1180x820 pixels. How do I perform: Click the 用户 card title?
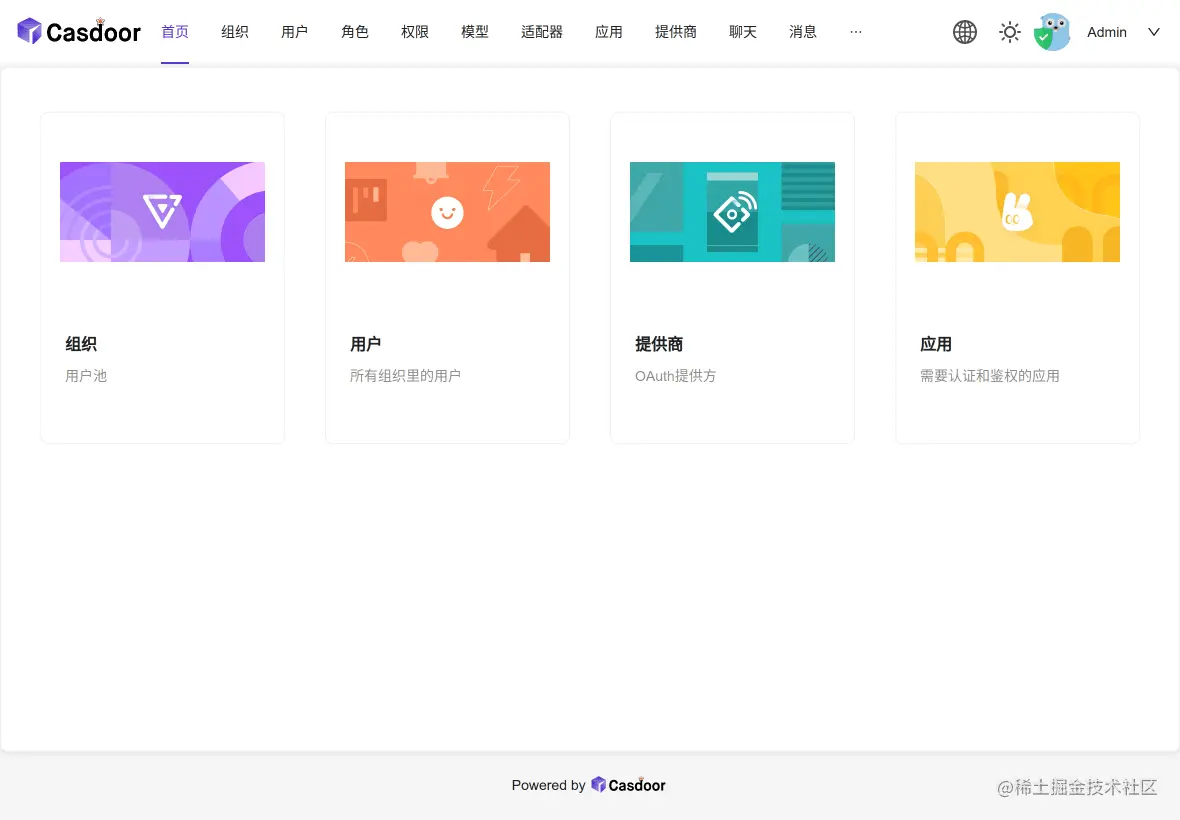366,344
